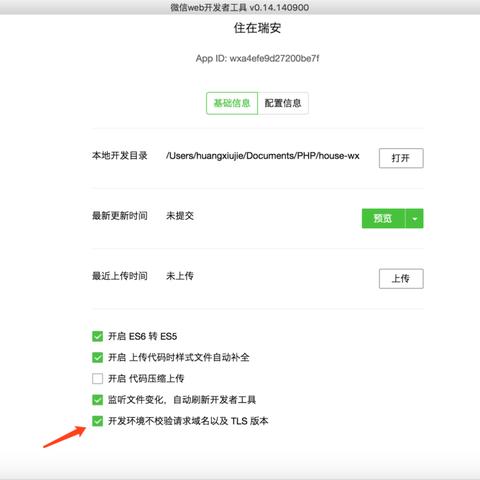Viewport: 480px width, 480px height.
Task: Toggle 监听文件变化 自动刷新开发者工具 checkbox
Action: tap(97, 400)
